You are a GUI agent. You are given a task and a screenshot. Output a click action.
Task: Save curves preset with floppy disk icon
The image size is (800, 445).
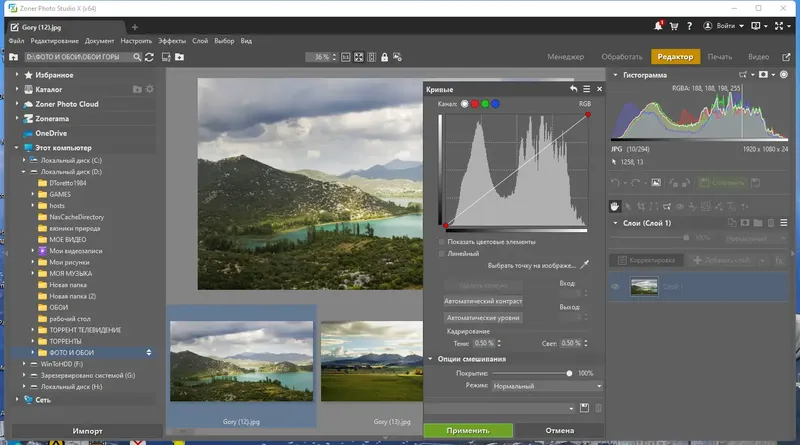pyautogui.click(x=584, y=408)
